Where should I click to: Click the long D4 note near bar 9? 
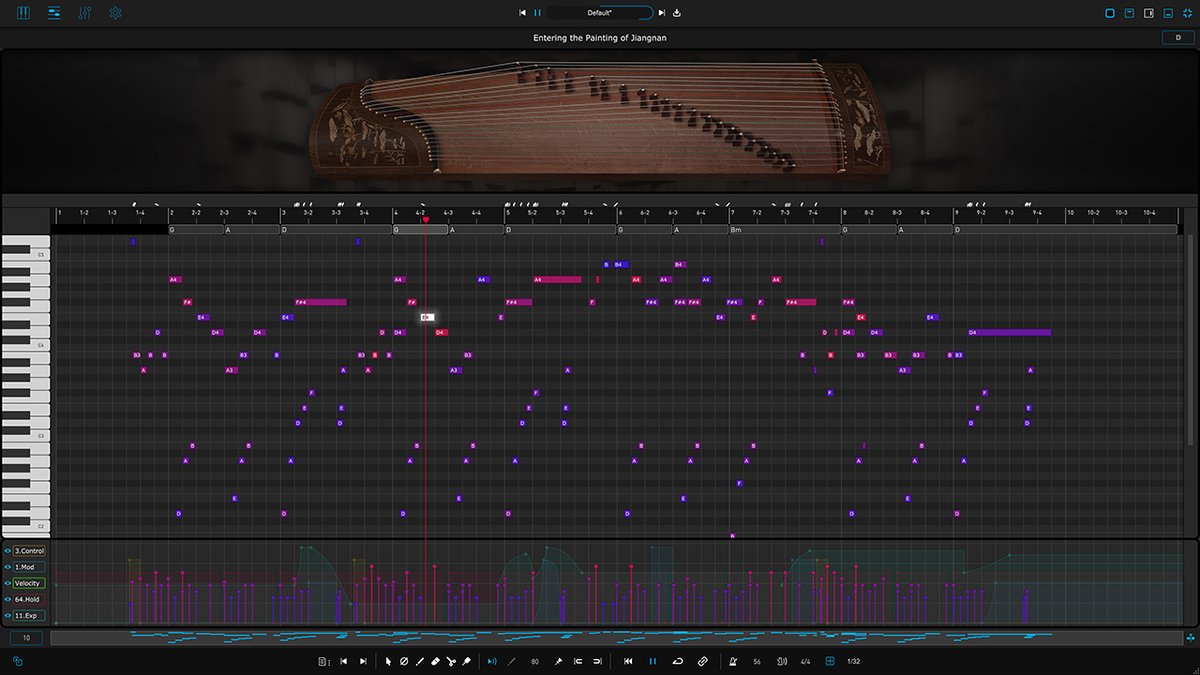[1009, 332]
